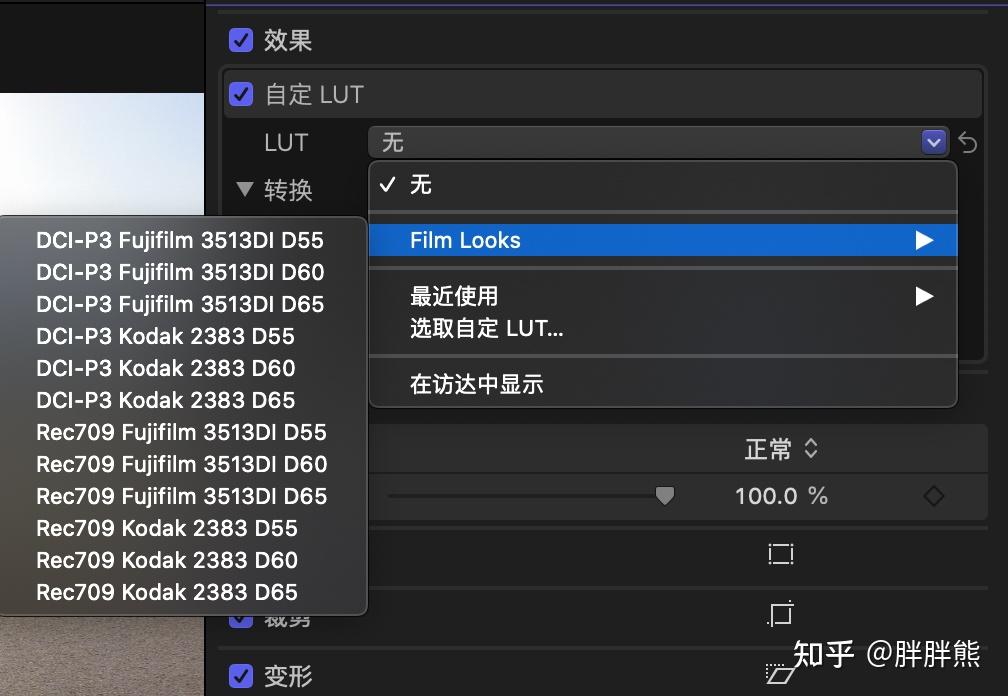Click the dashed bounding-box transform icon
Screen dimensions: 1008x696
780,553
